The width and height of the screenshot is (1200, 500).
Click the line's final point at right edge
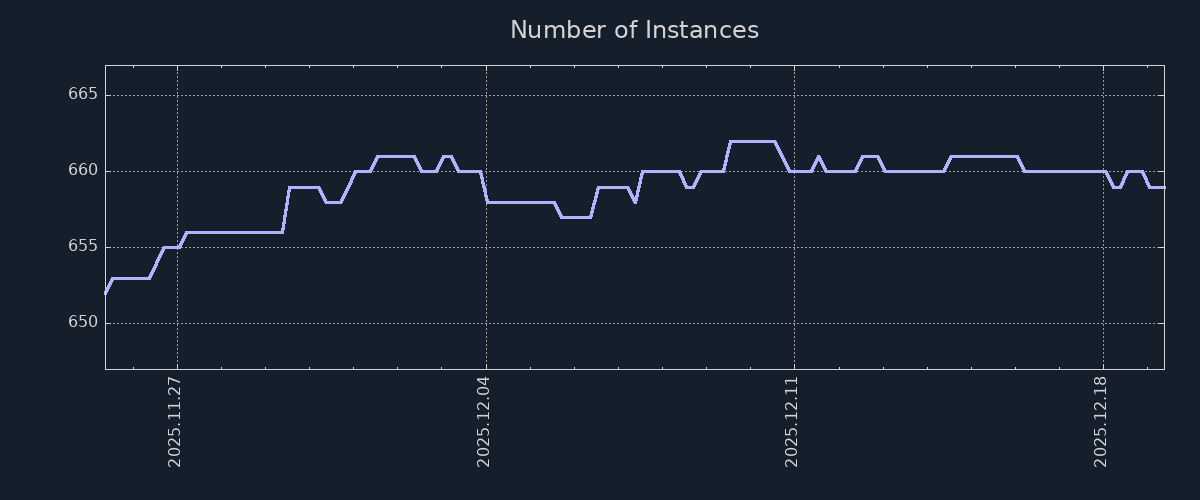click(1163, 187)
